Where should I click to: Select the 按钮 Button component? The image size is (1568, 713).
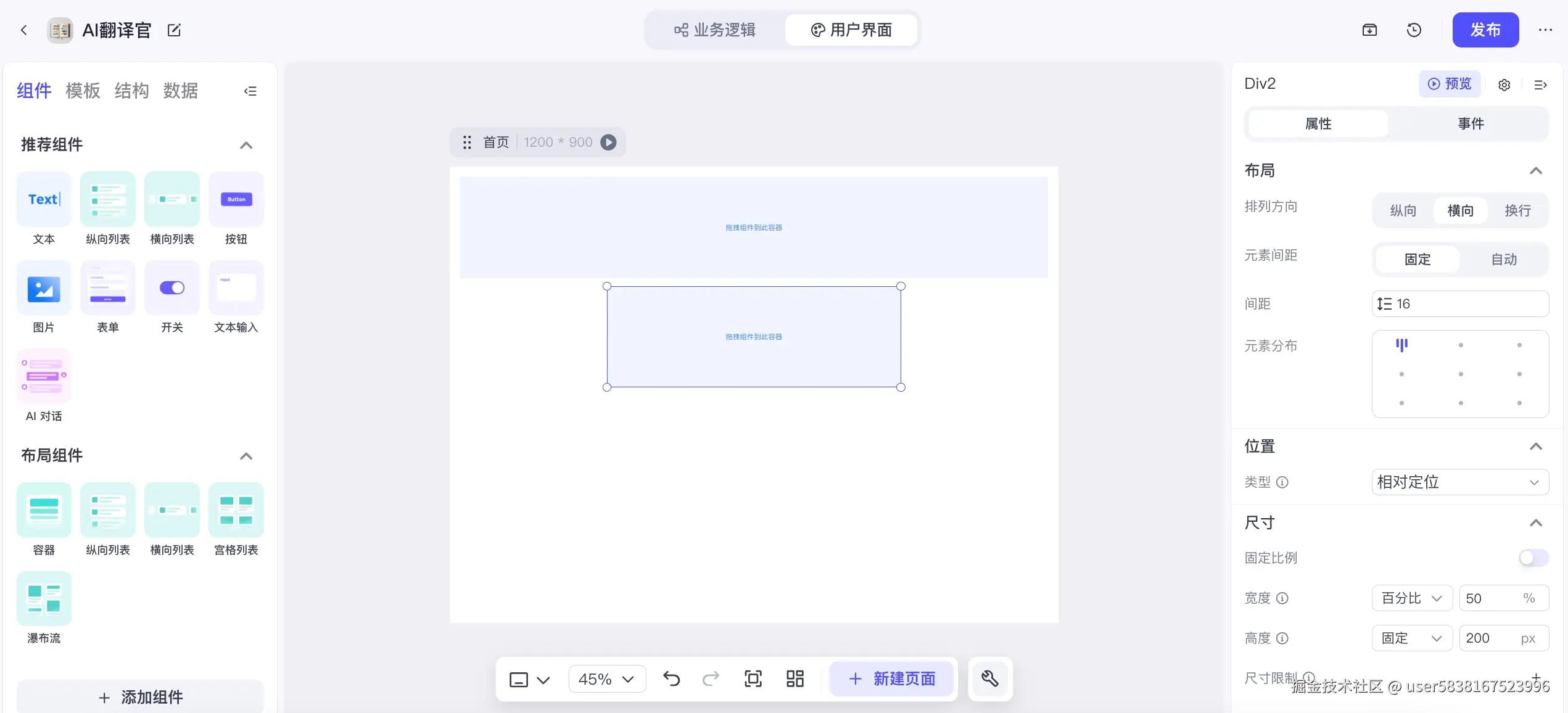(x=236, y=210)
